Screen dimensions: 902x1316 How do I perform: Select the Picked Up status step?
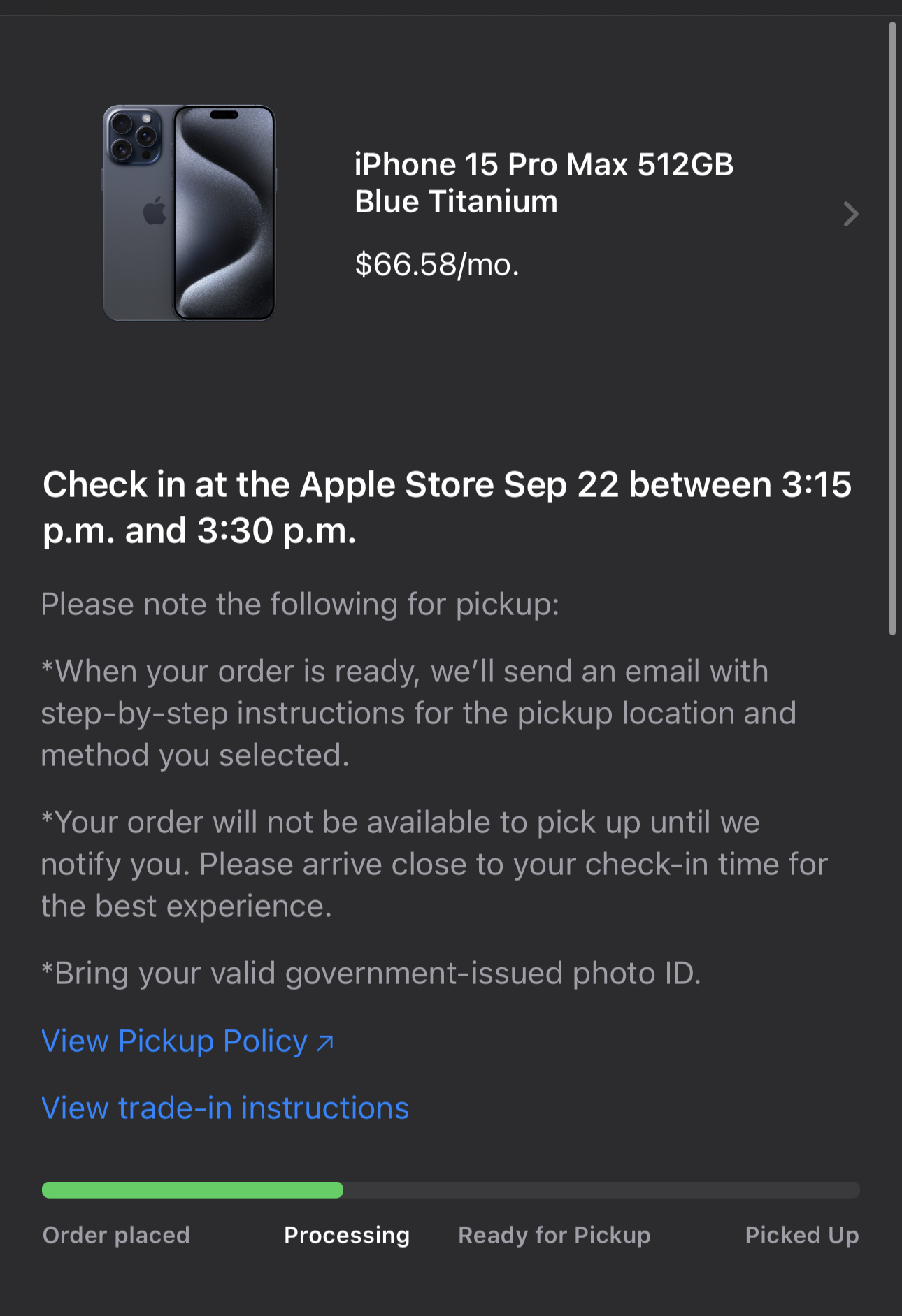pos(801,1236)
